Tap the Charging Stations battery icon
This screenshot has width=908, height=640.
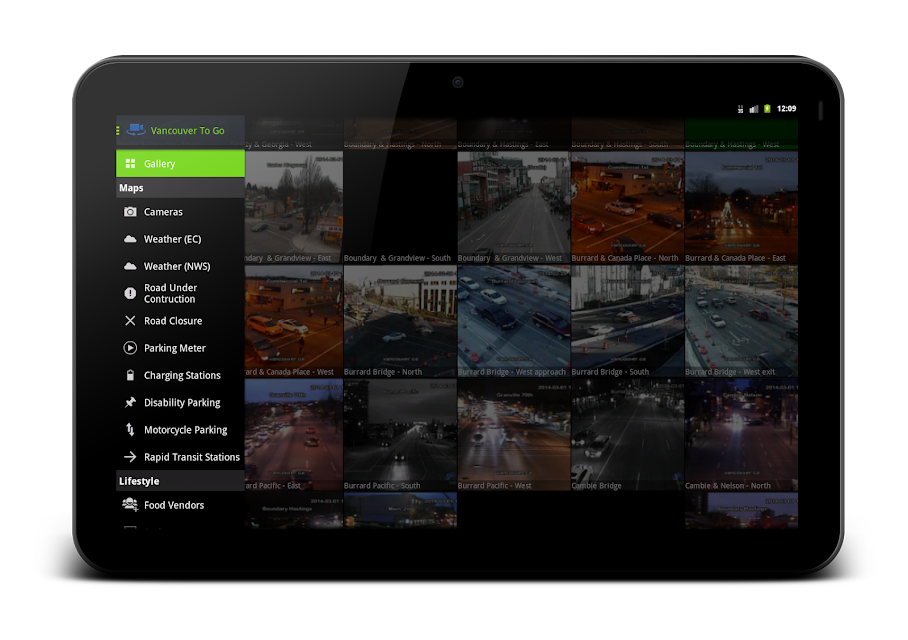click(x=130, y=375)
